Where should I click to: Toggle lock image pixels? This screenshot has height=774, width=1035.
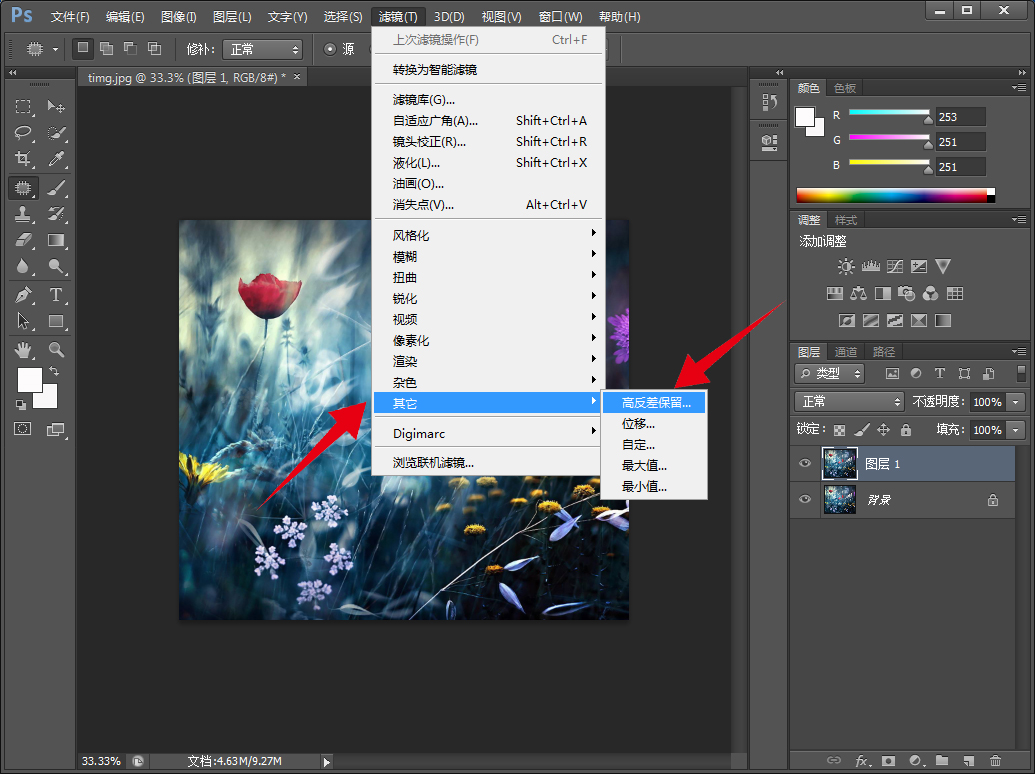pos(861,430)
